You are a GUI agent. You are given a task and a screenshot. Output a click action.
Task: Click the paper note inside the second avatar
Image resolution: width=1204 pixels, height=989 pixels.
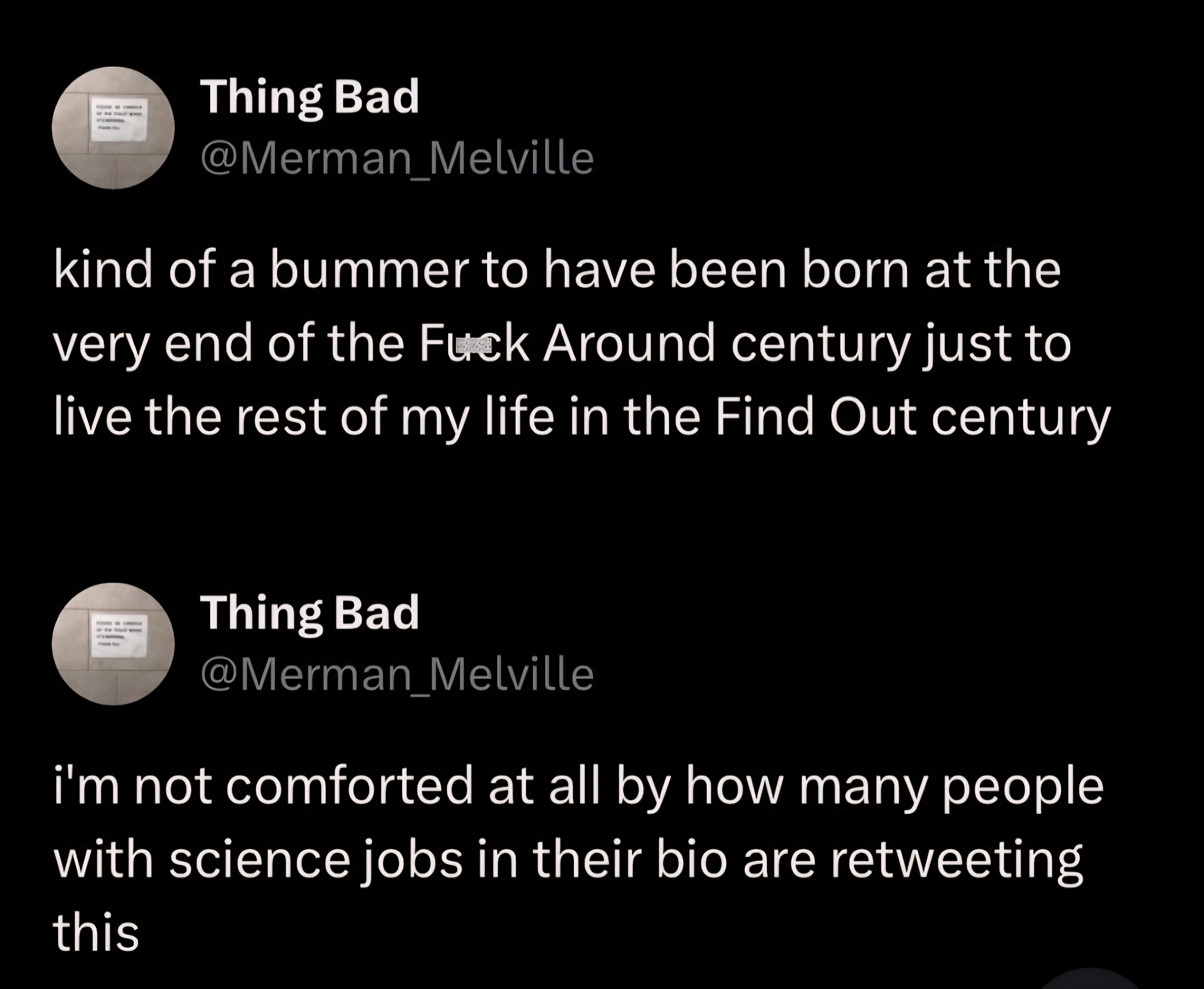tap(119, 636)
